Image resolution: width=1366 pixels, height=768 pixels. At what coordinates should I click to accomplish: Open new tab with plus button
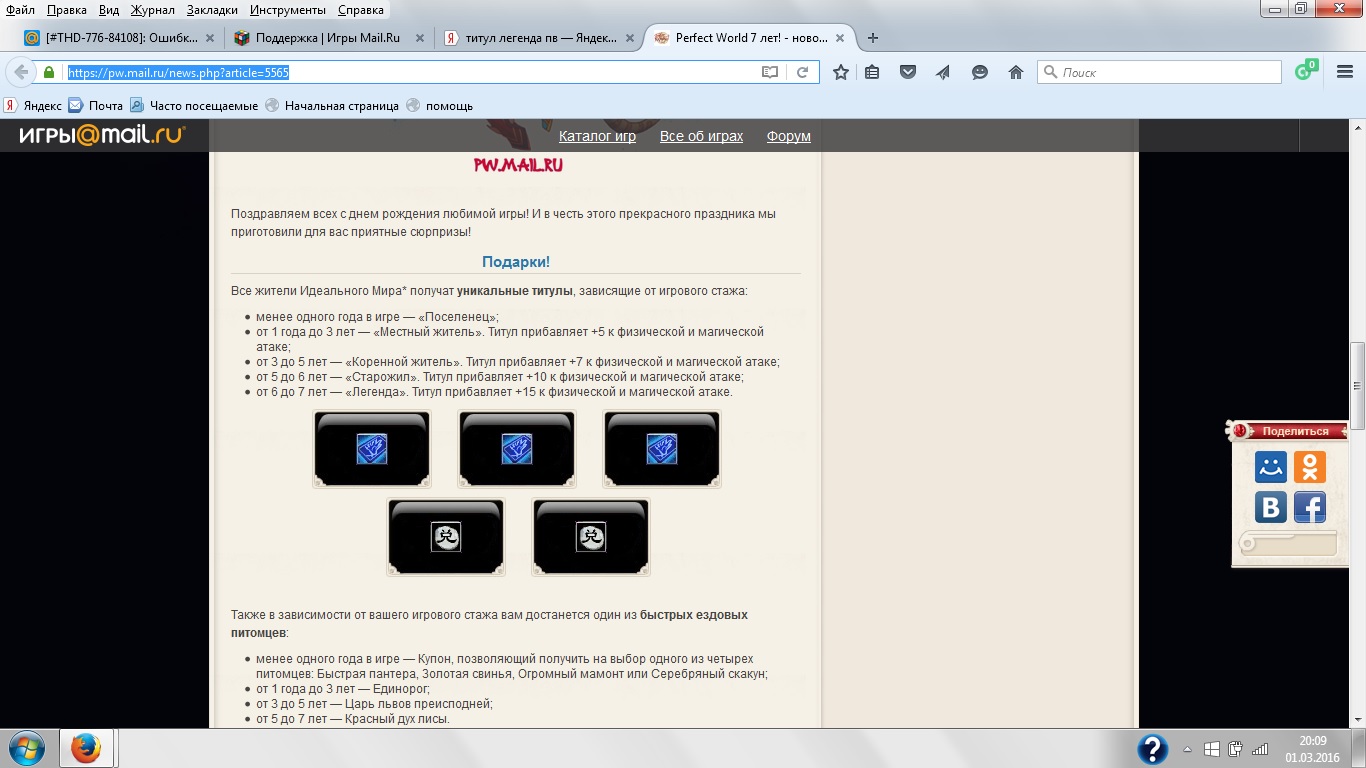click(873, 38)
